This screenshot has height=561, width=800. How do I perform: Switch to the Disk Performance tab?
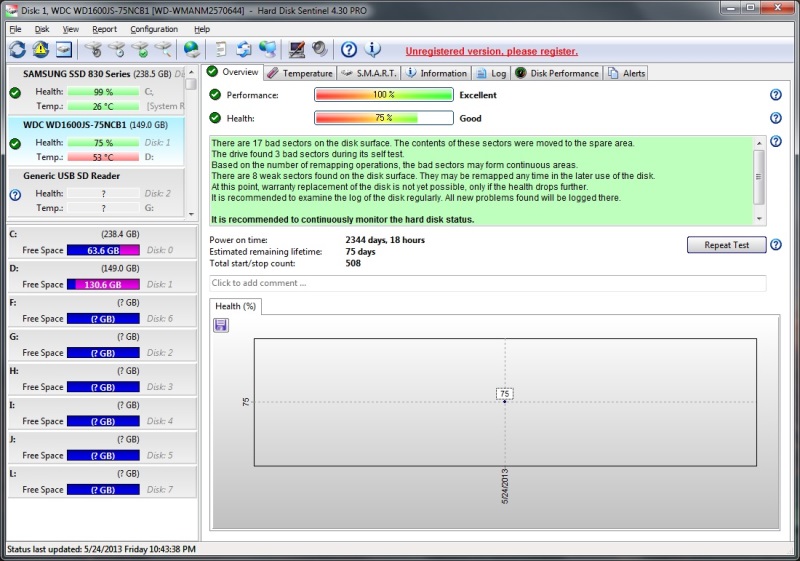click(x=558, y=73)
